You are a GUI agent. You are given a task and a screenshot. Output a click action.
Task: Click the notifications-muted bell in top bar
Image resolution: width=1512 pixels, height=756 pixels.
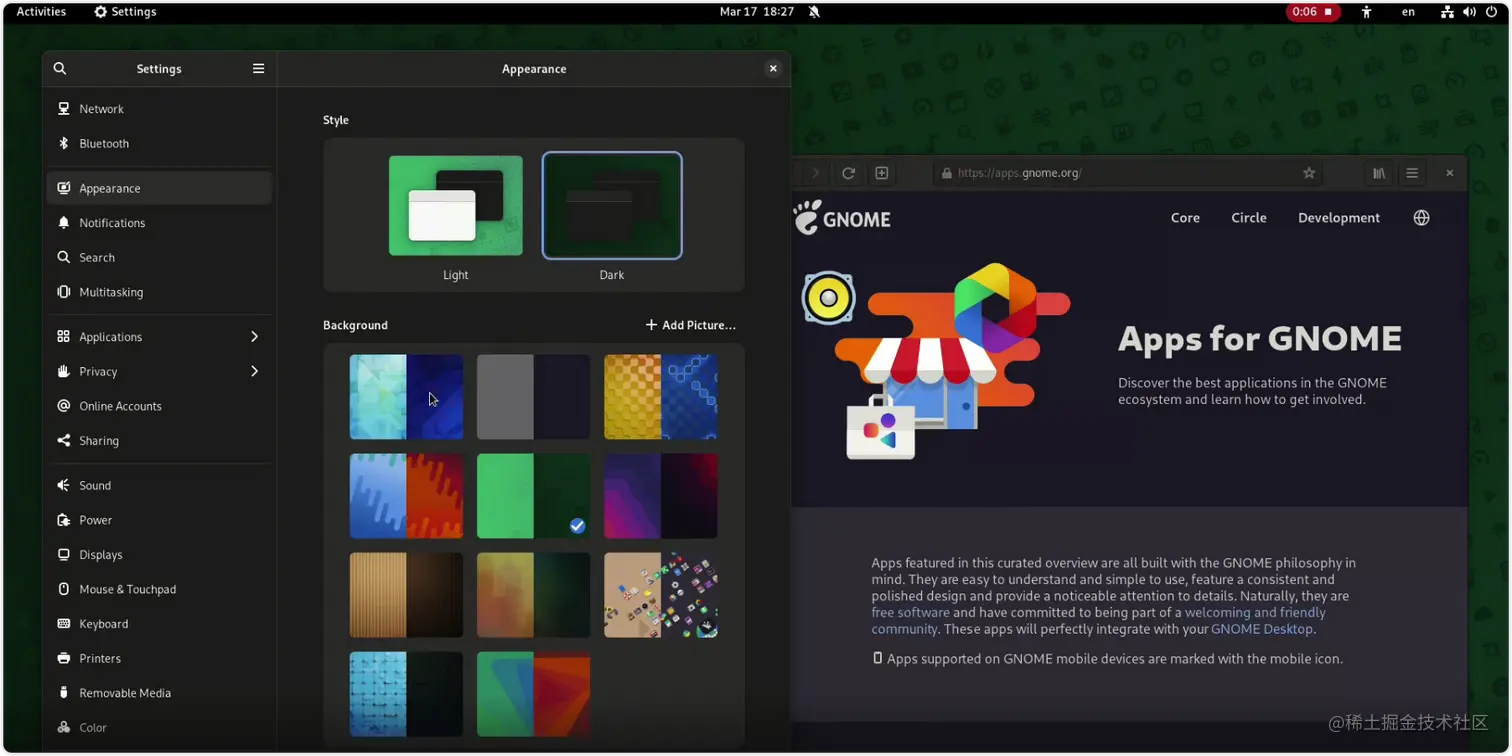pos(814,12)
